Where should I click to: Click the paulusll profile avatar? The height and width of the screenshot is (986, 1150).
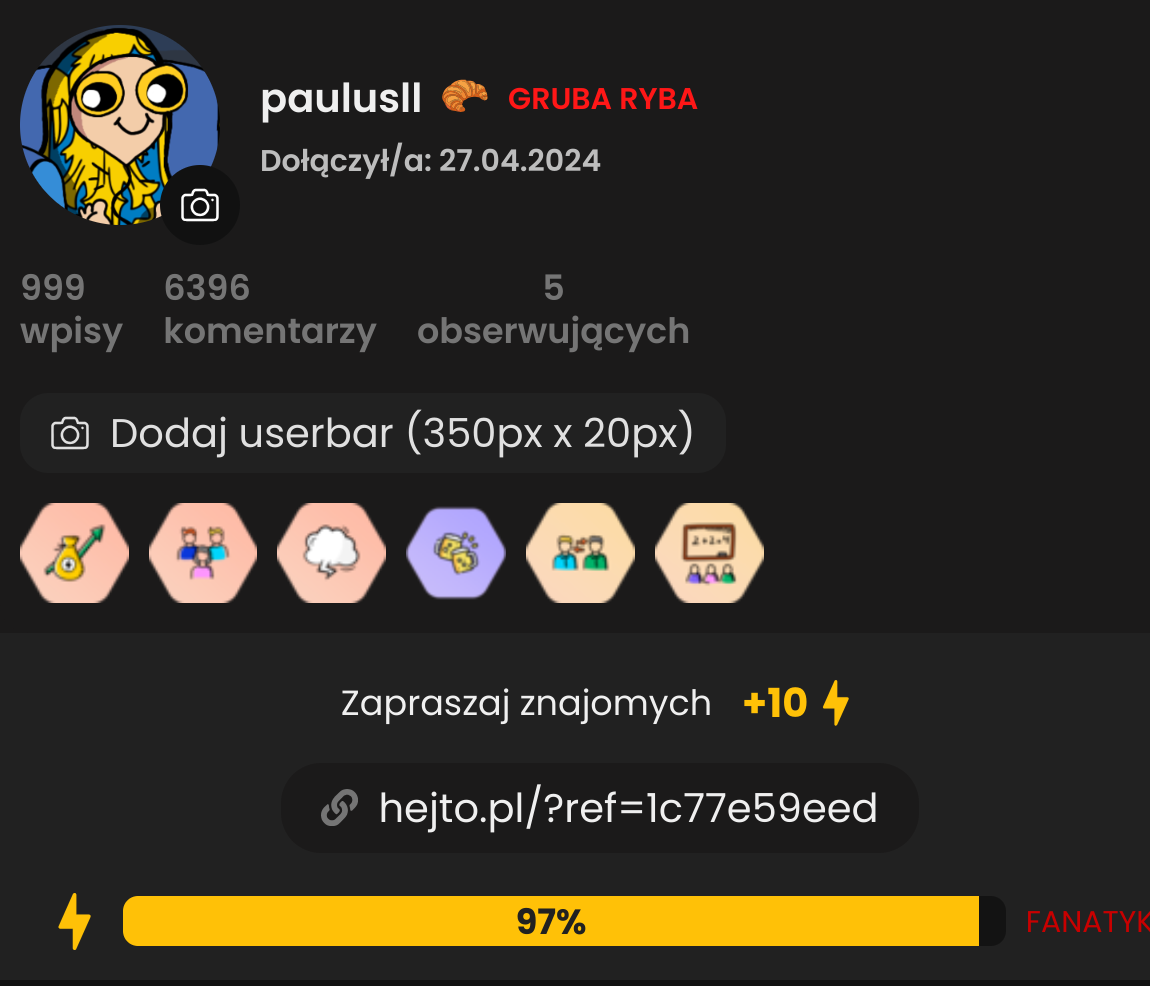click(119, 125)
